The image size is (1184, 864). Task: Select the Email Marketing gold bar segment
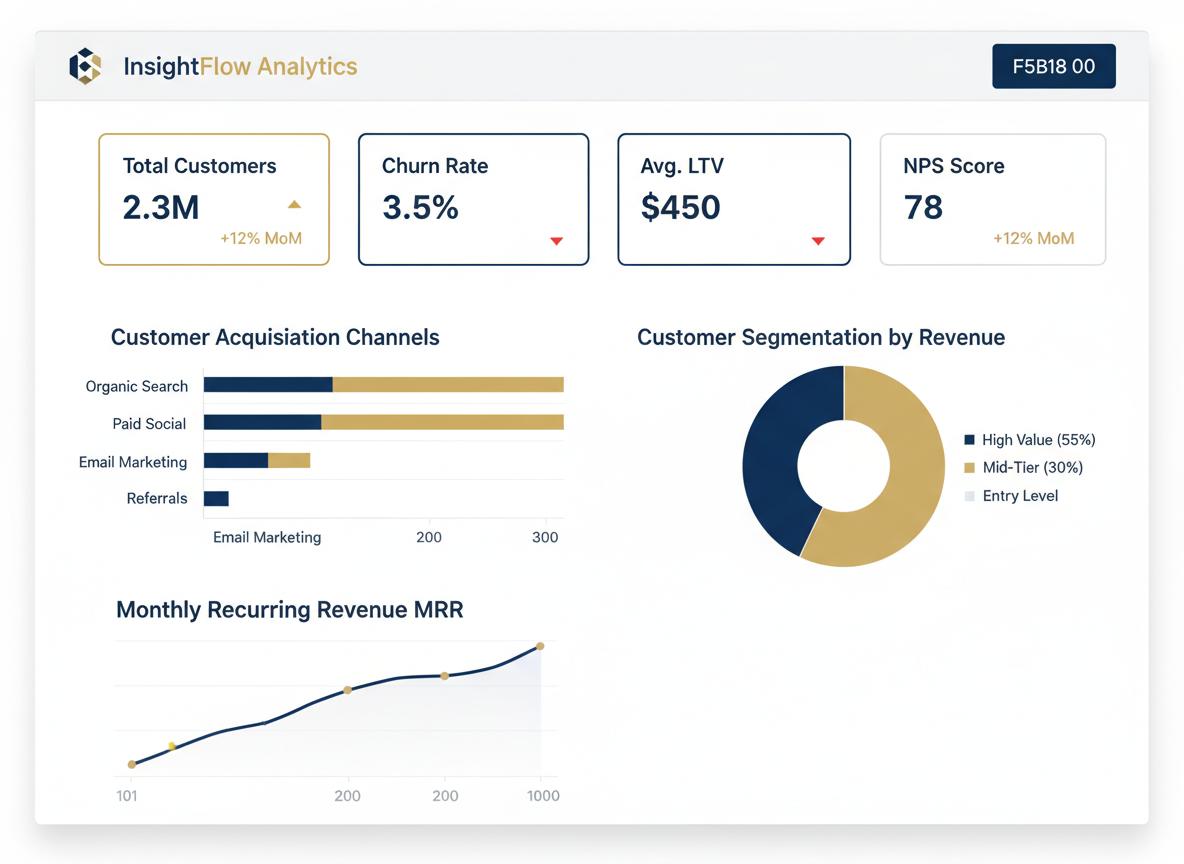click(x=289, y=460)
